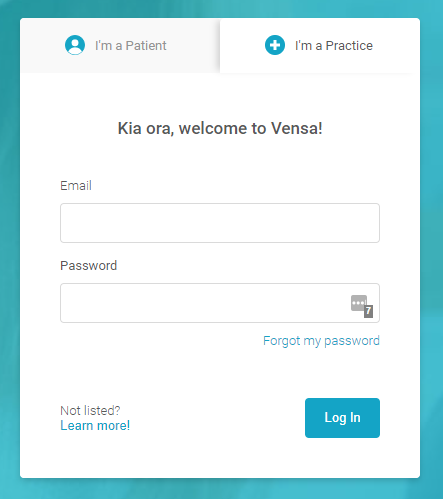Click the Log In button
Viewport: 443px width, 499px height.
click(x=342, y=418)
